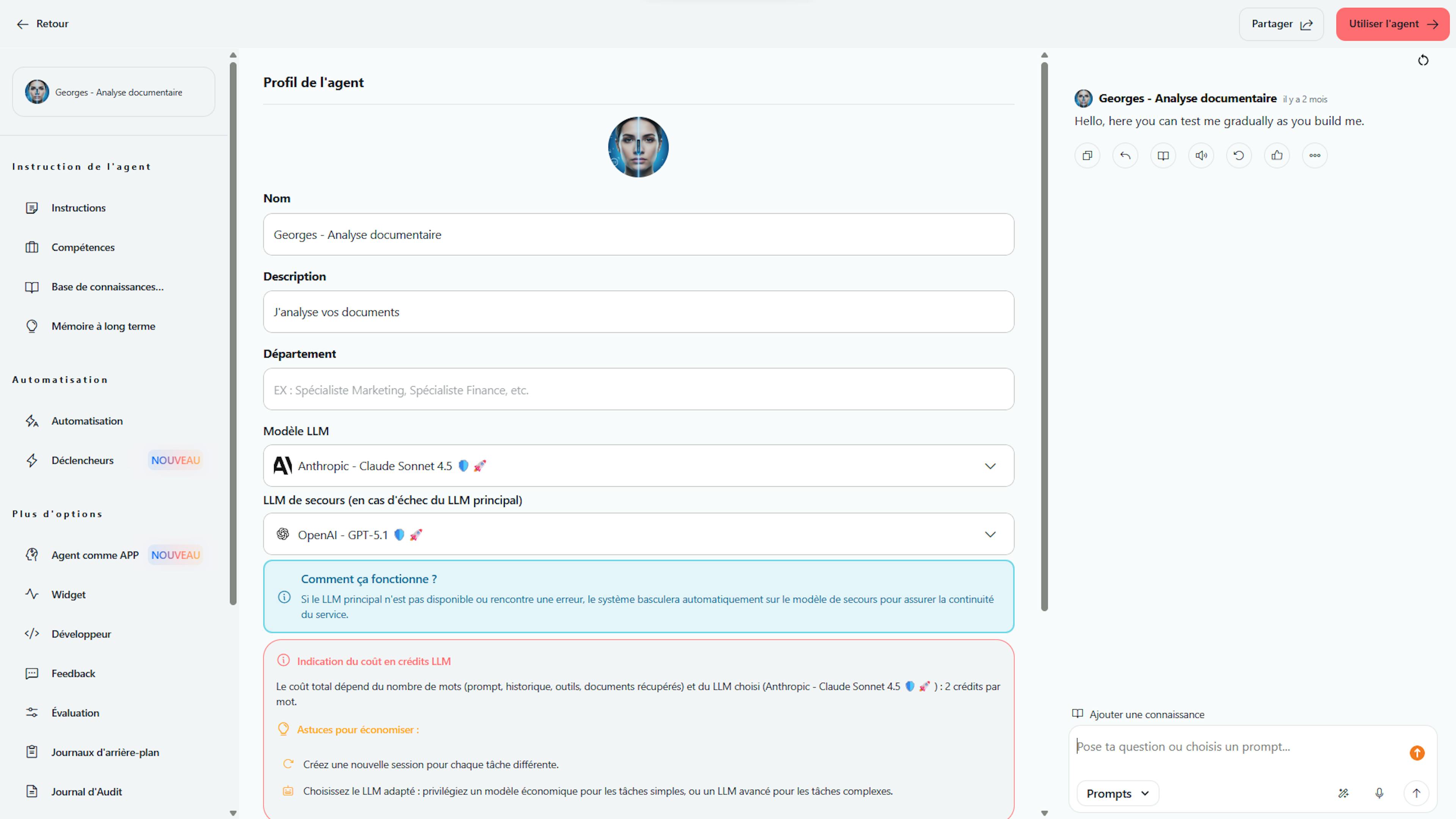Click the Département input field
1456x819 pixels.
[x=638, y=389]
